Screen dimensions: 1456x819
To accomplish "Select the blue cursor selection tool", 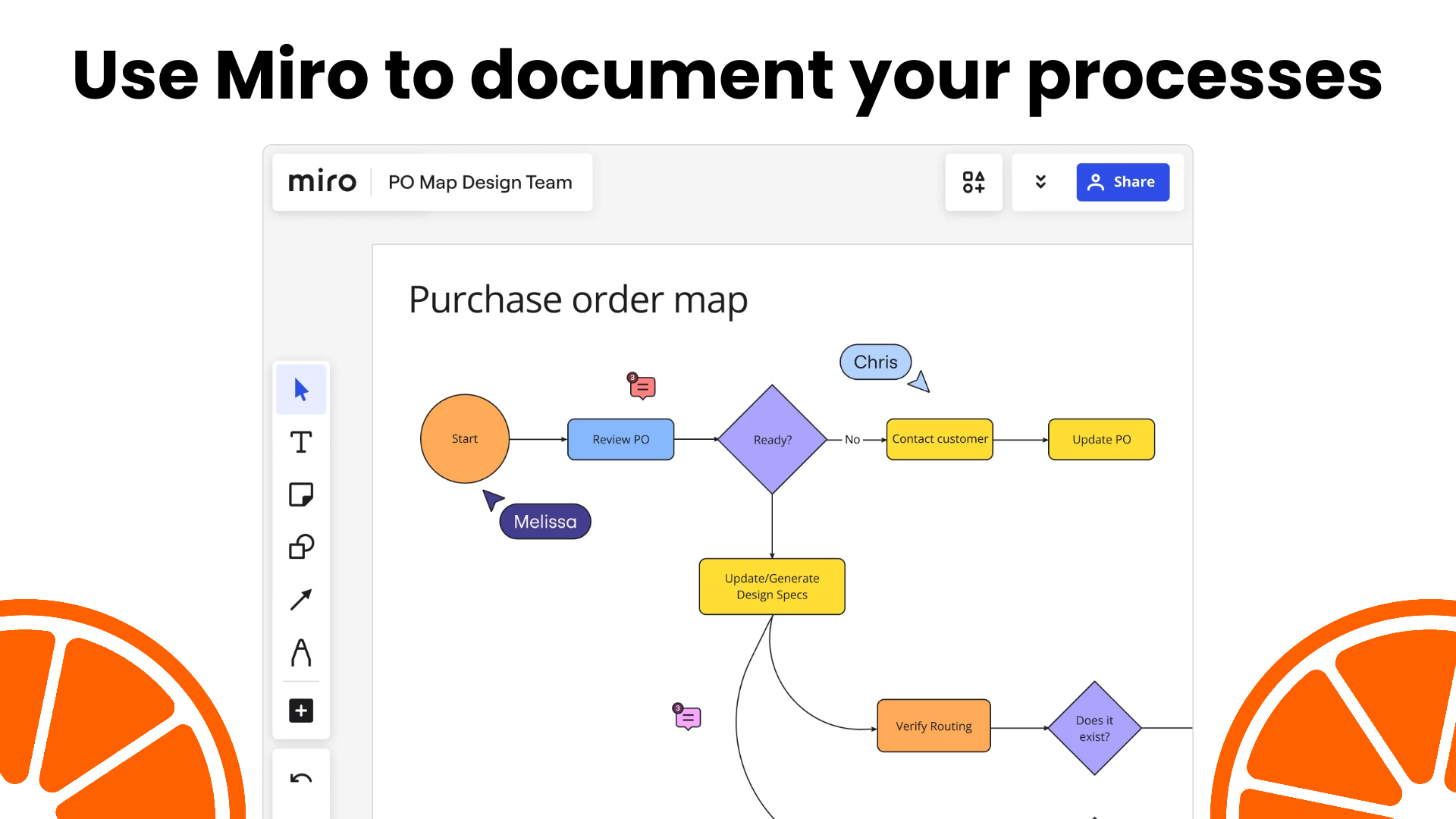I will [301, 388].
